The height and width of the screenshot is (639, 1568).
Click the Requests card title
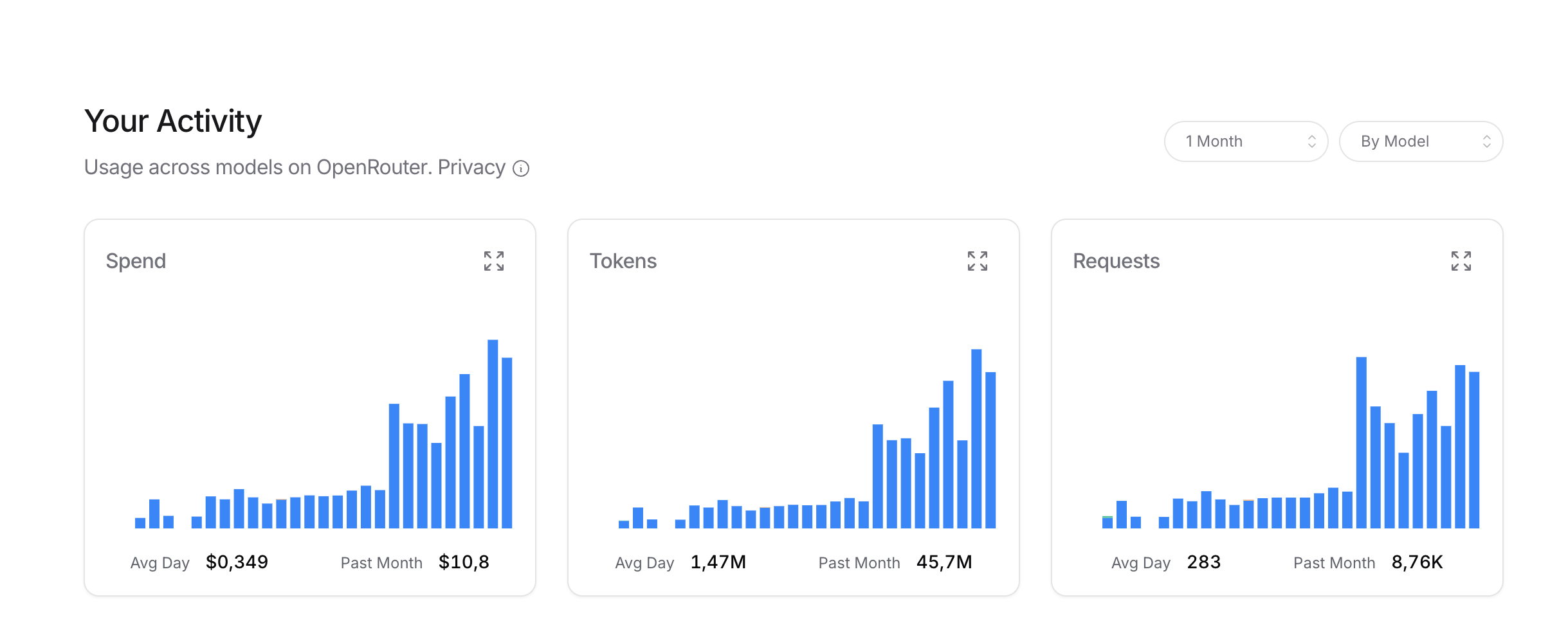tap(1116, 261)
